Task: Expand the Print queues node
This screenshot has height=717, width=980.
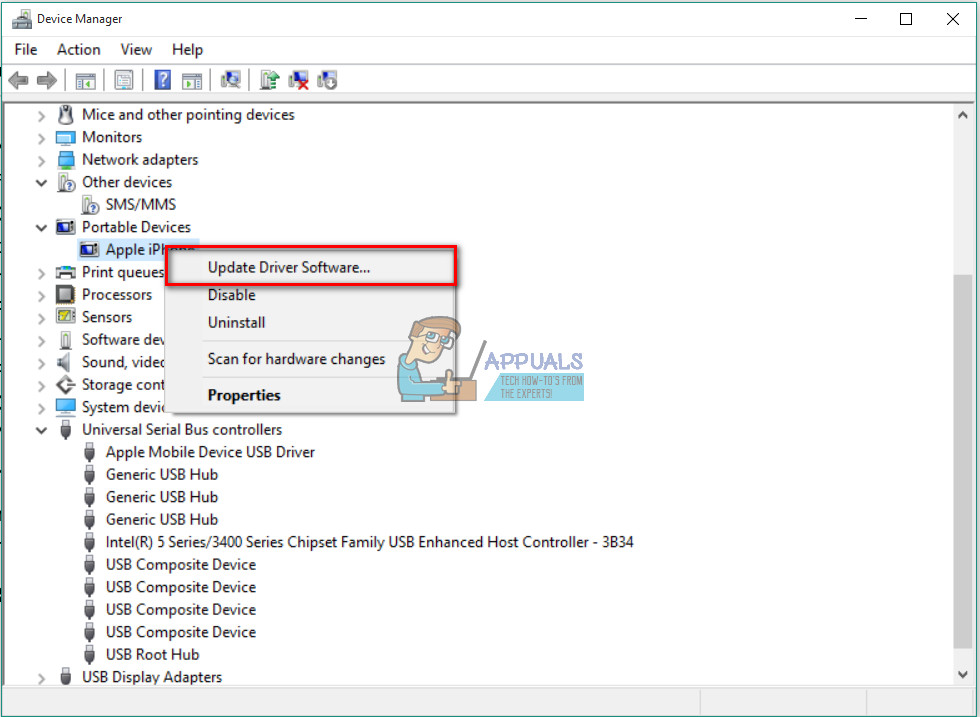Action: pos(41,273)
